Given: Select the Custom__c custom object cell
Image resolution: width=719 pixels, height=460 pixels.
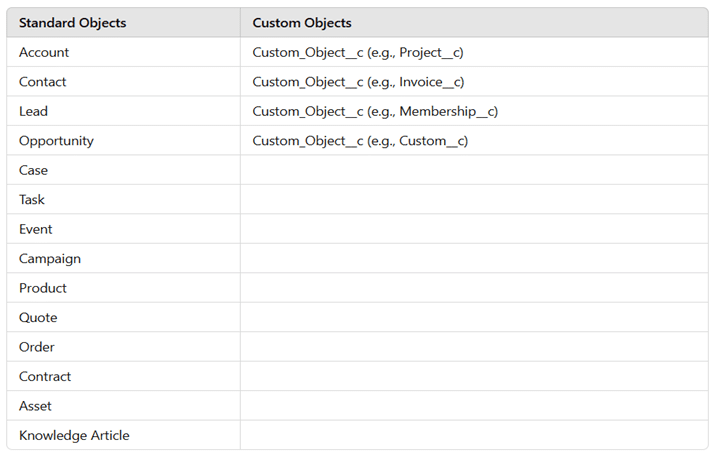Looking at the screenshot, I should (360, 141).
